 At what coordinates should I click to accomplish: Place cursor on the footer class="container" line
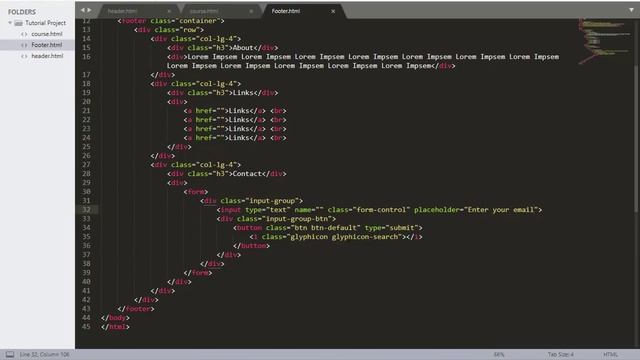coord(171,21)
